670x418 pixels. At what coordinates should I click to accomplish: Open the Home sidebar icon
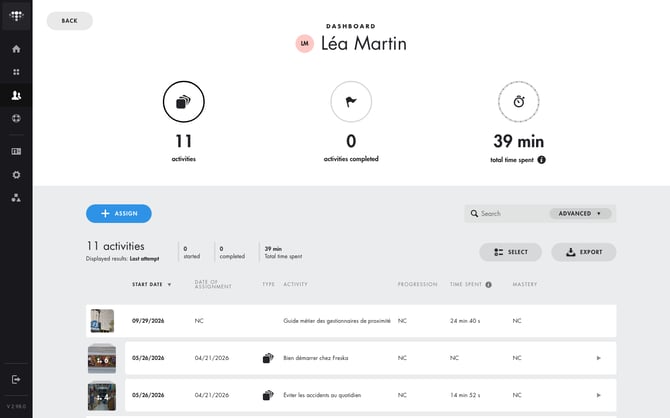[x=16, y=49]
